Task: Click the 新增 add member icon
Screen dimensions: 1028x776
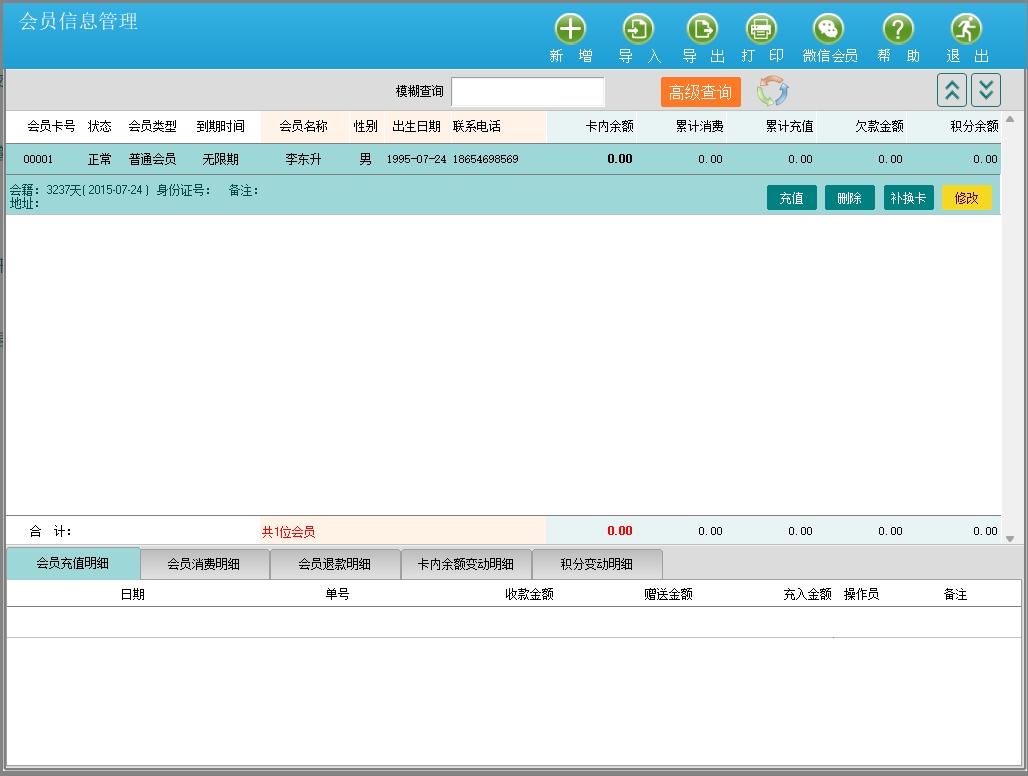Action: point(570,30)
